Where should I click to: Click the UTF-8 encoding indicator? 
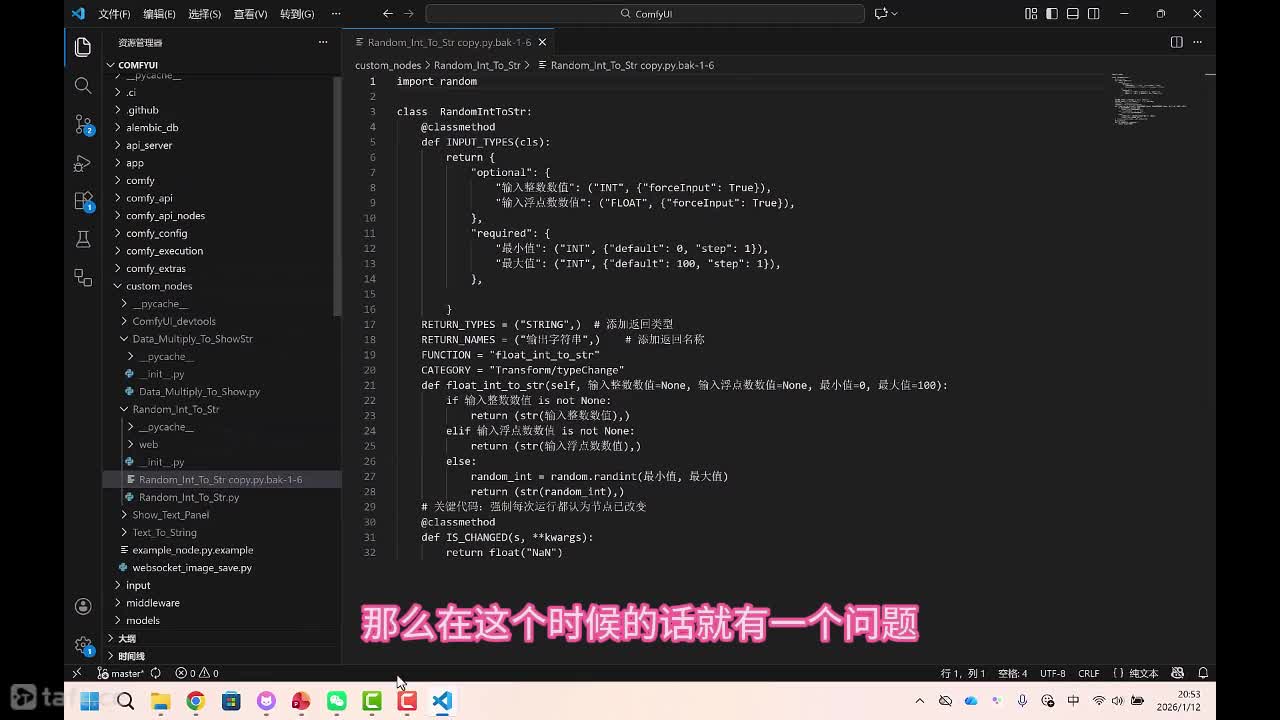tap(1052, 673)
